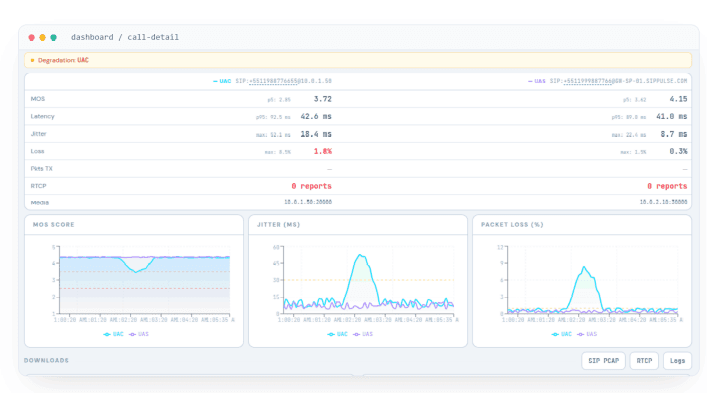Open the UAC SIP address link
The width and height of the screenshot is (707, 393).
click(273, 81)
